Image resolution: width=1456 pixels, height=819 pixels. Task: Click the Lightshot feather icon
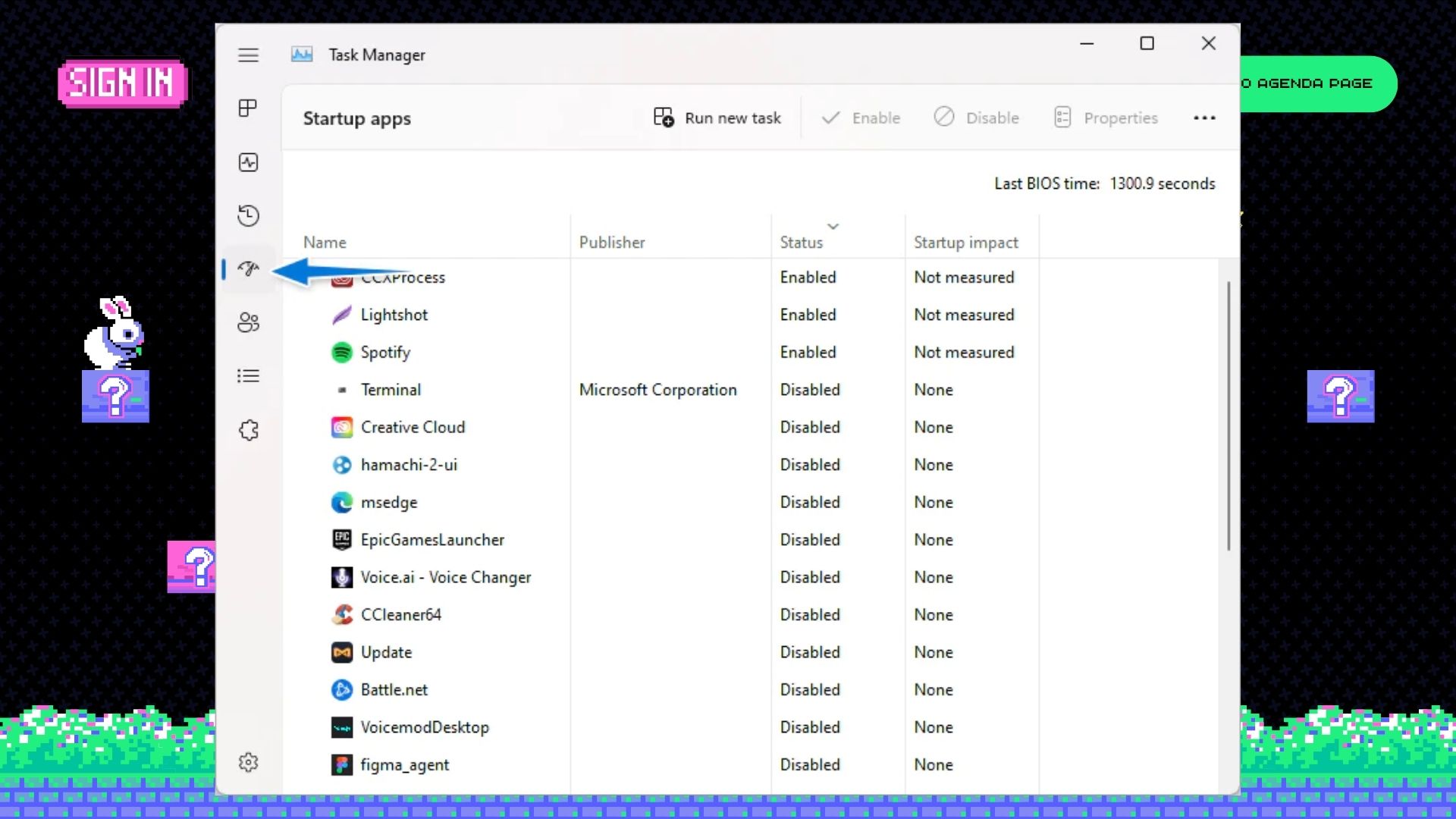click(342, 315)
